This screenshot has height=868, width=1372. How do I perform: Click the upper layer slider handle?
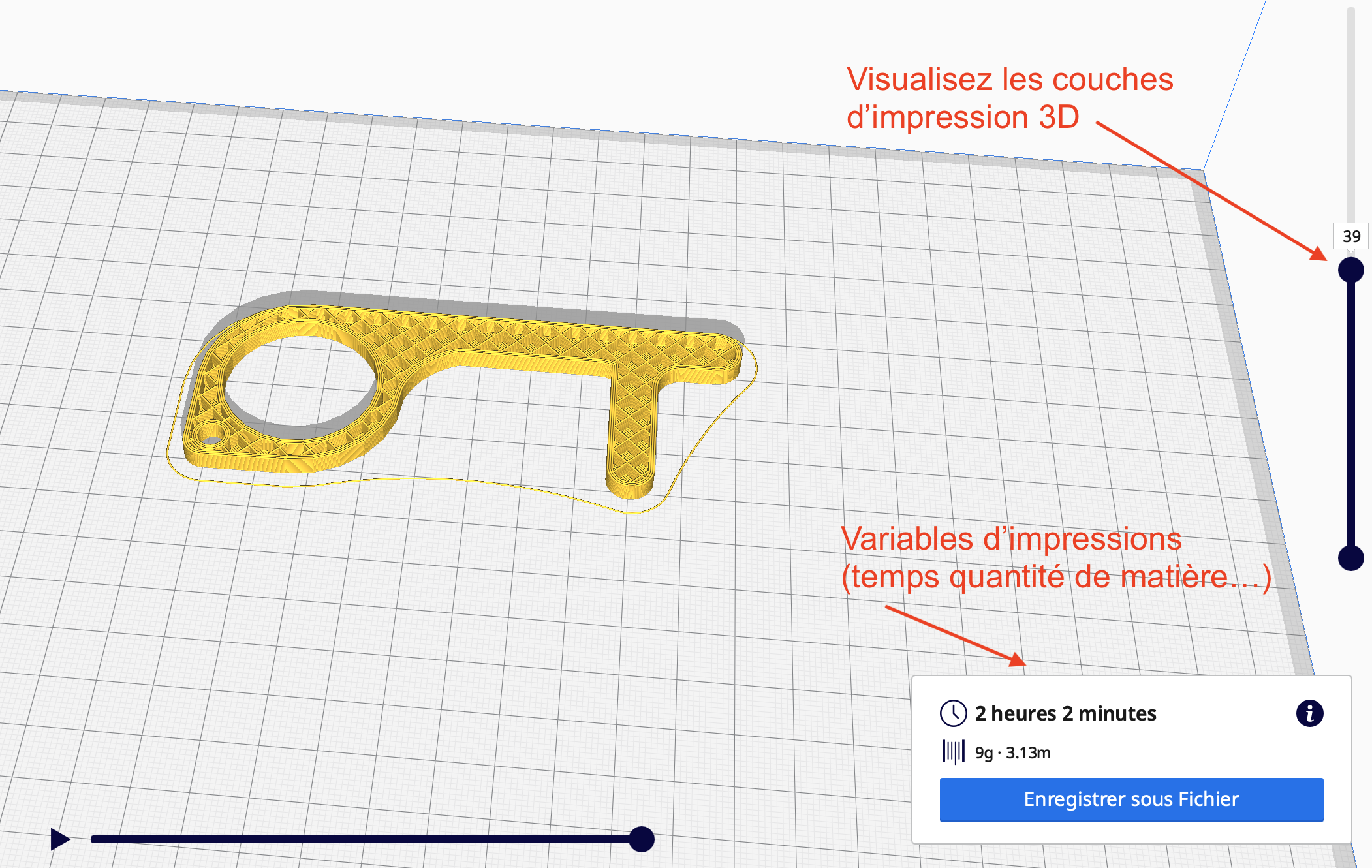point(1350,270)
